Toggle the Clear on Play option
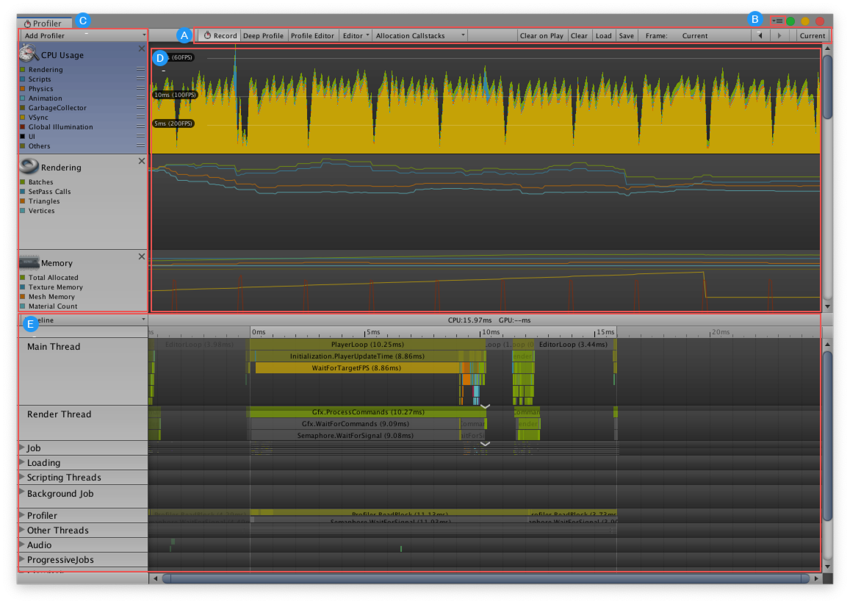Screen dimensions: 850x604 click(541, 35)
